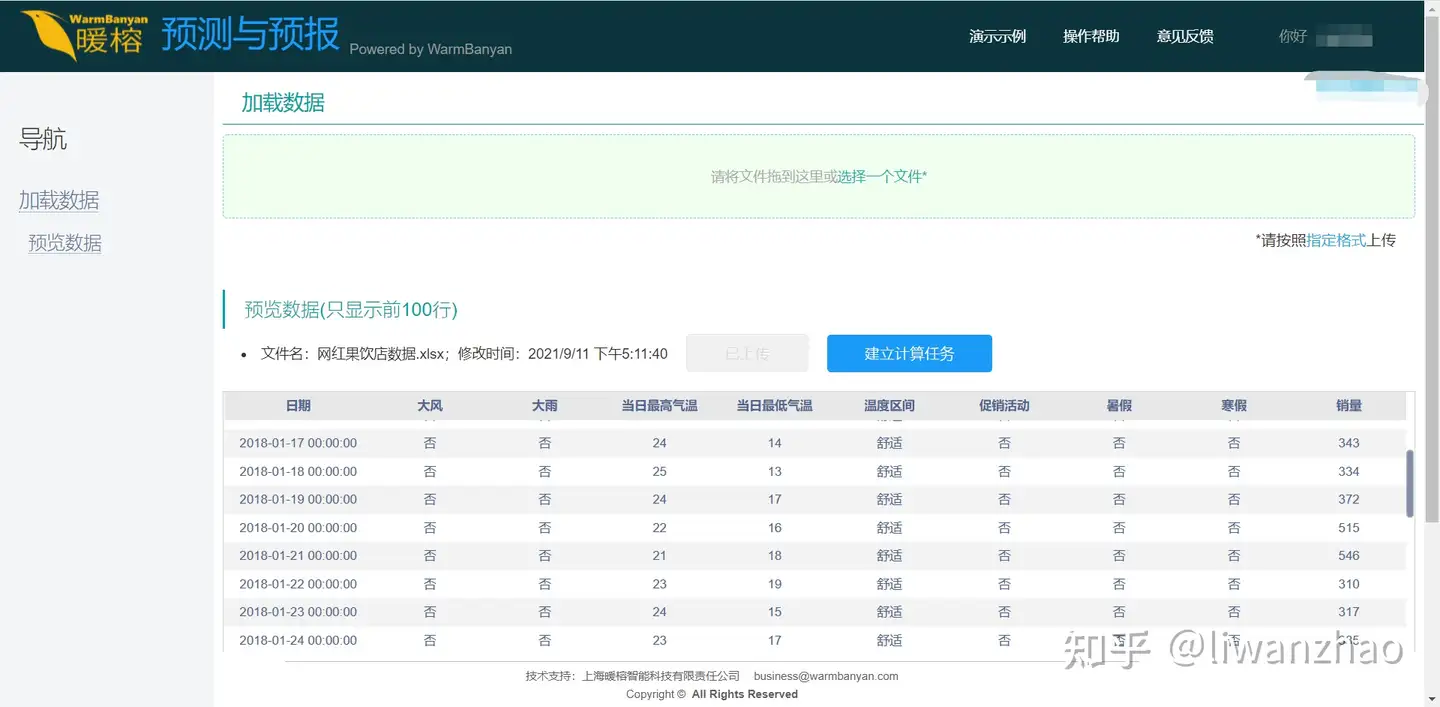Click the 你好 user greeting
Image resolution: width=1440 pixels, height=707 pixels.
[x=1293, y=36]
